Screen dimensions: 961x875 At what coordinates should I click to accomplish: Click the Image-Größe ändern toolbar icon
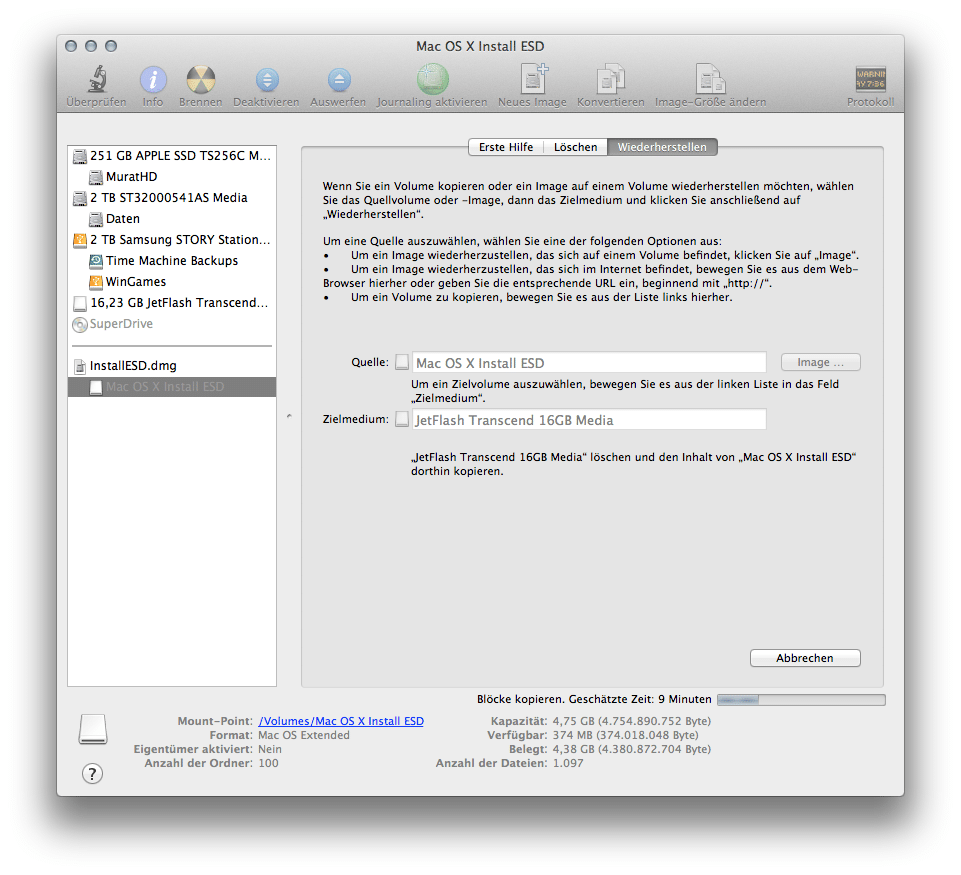[x=710, y=80]
